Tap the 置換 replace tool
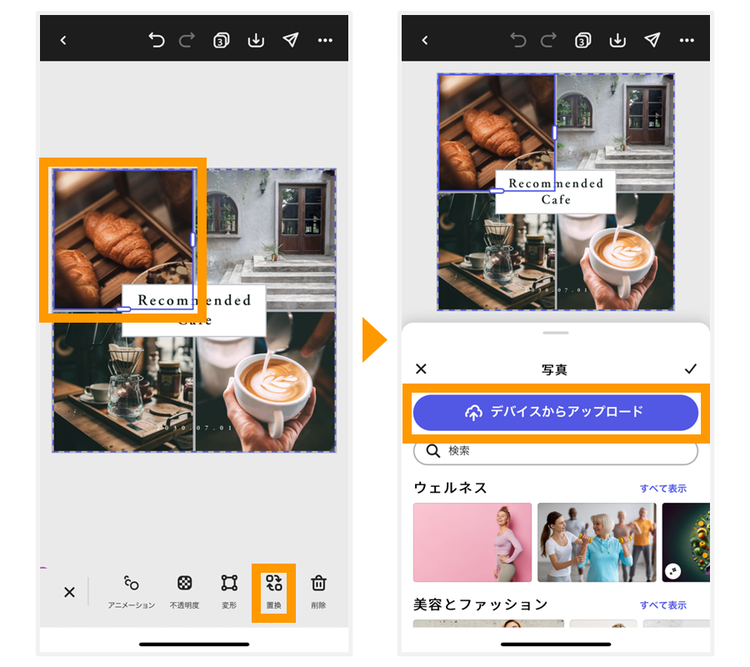 [274, 592]
